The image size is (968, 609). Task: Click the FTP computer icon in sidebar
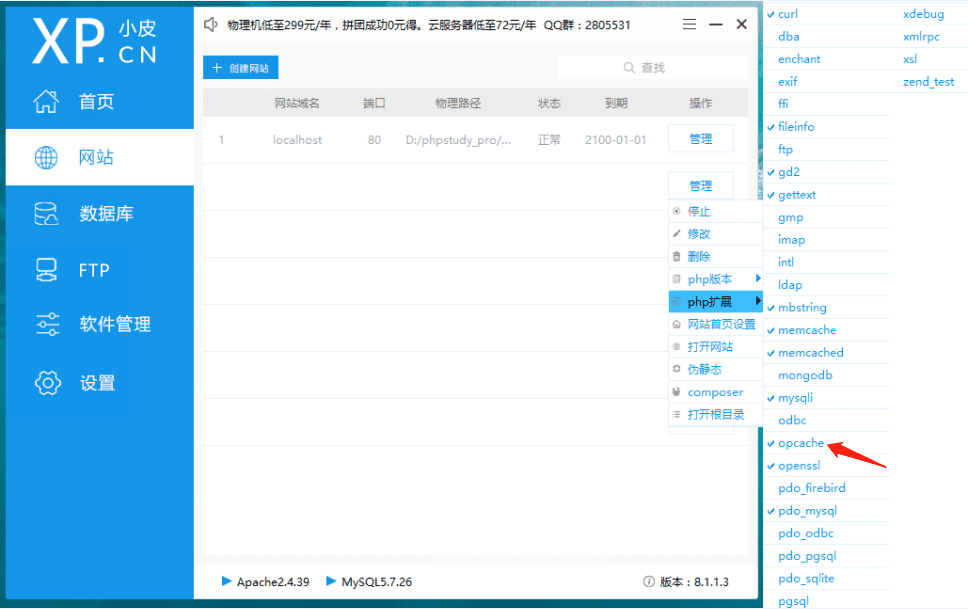(46, 270)
